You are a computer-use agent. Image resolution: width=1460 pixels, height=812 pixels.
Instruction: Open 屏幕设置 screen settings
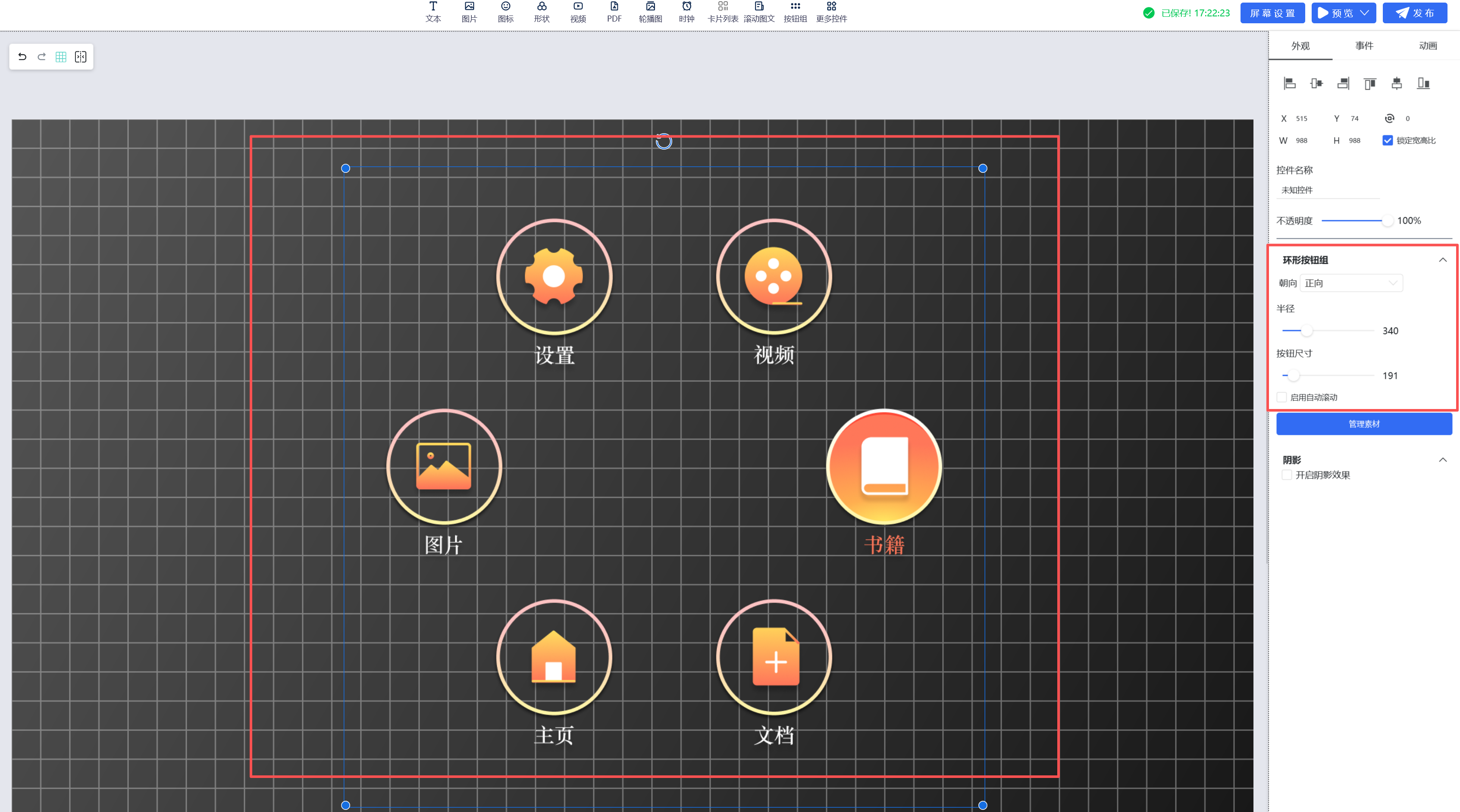(x=1272, y=13)
